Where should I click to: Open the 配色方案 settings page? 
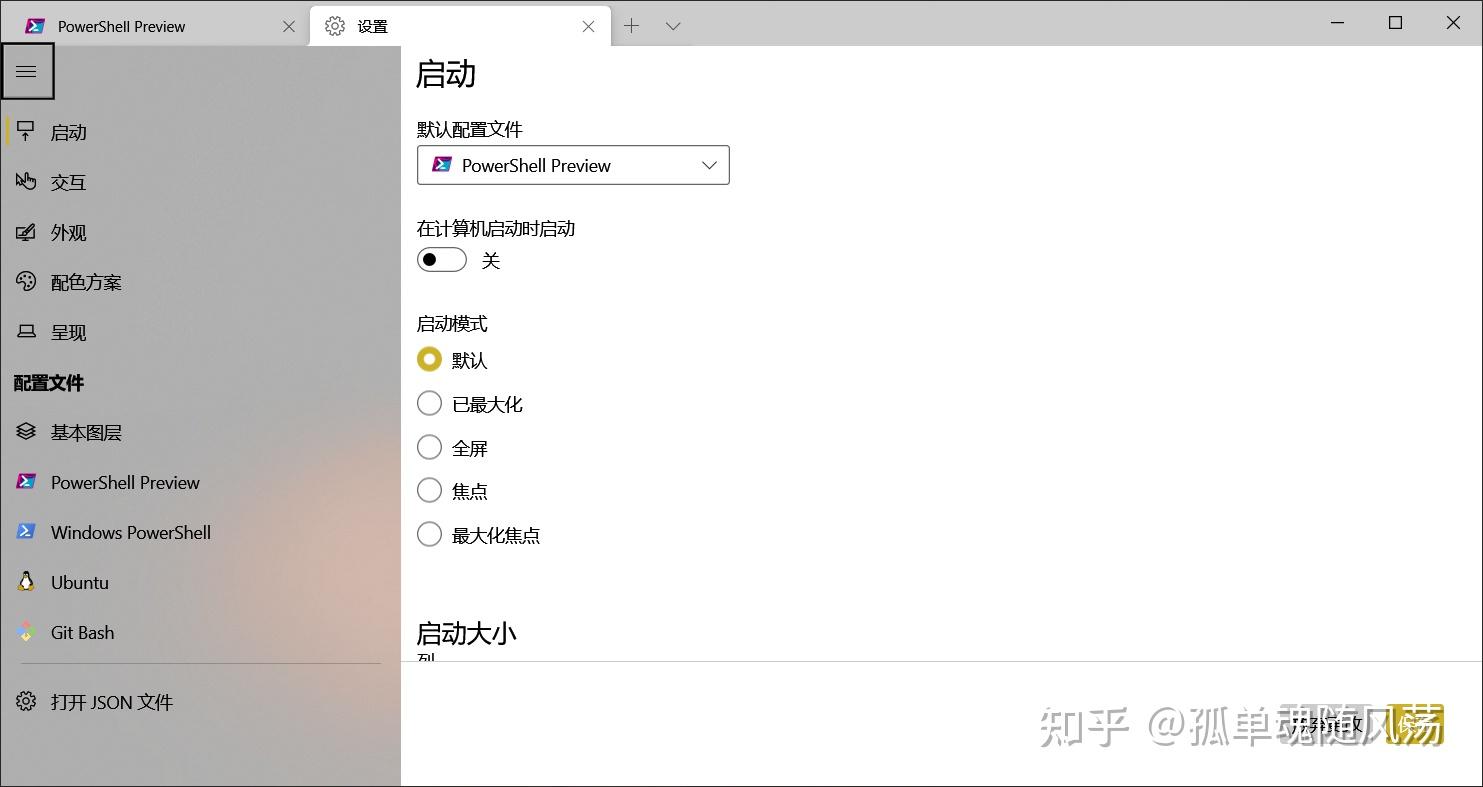200,282
